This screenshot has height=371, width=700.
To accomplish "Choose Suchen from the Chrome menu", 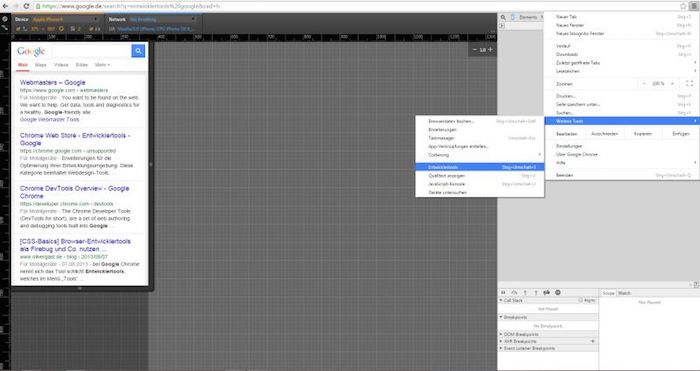I will pyautogui.click(x=621, y=113).
